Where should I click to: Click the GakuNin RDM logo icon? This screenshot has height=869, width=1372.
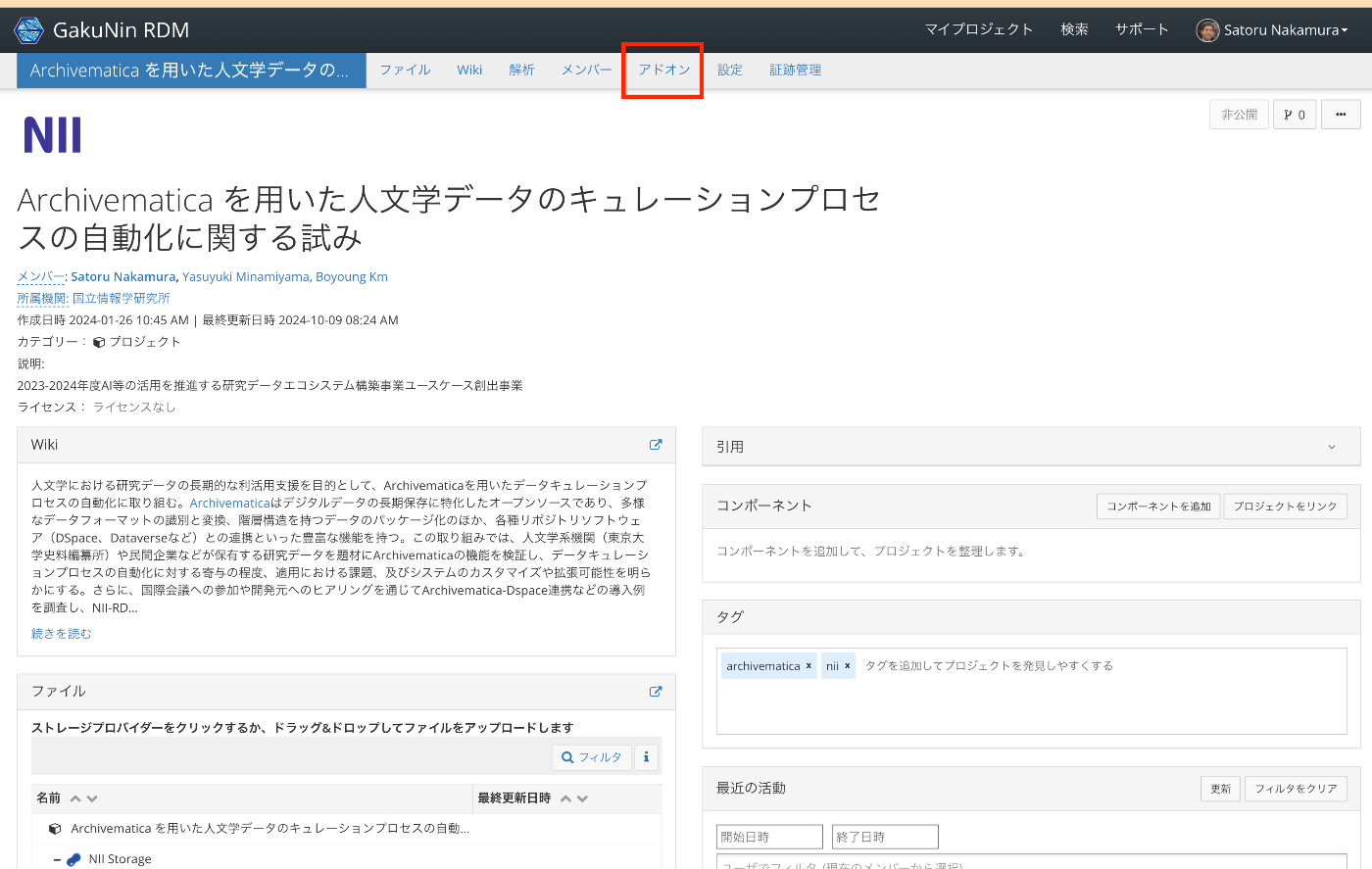coord(29,30)
